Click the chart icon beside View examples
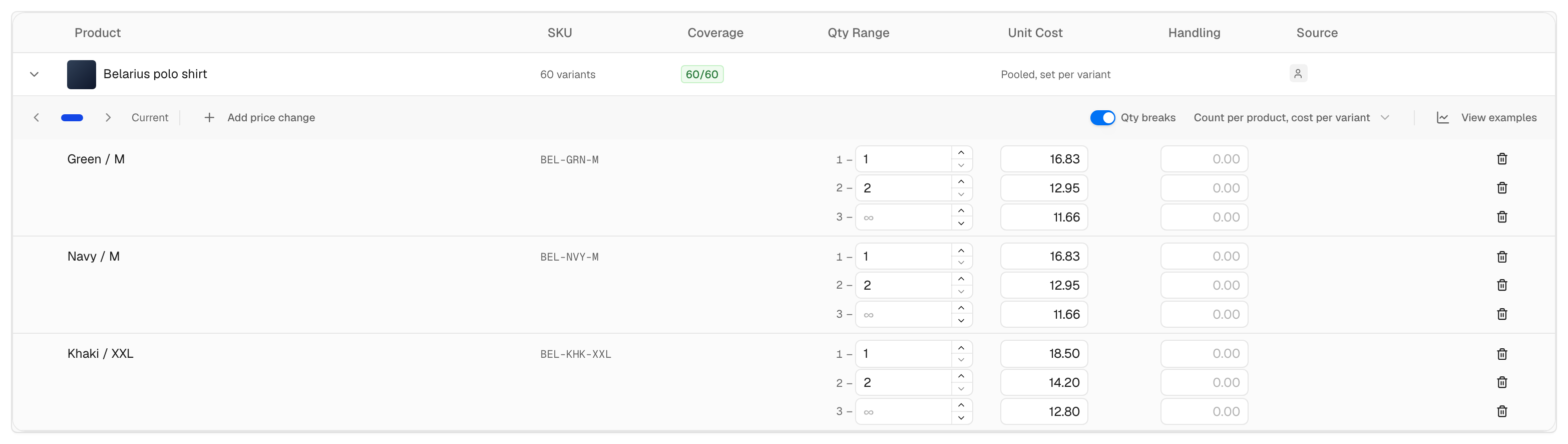1568x444 pixels. (x=1442, y=118)
